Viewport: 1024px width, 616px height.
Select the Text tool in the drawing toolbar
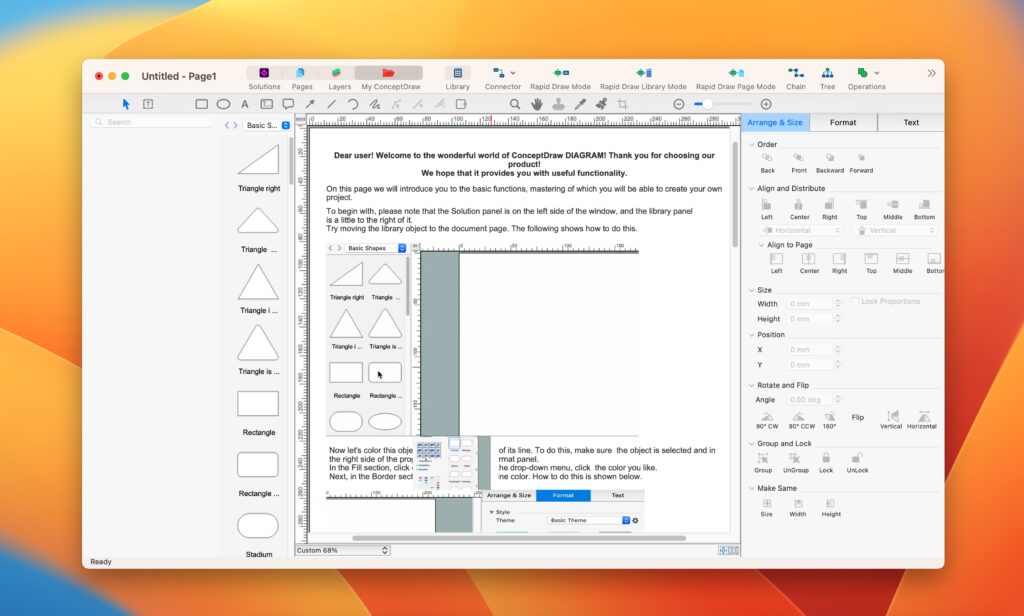point(244,104)
